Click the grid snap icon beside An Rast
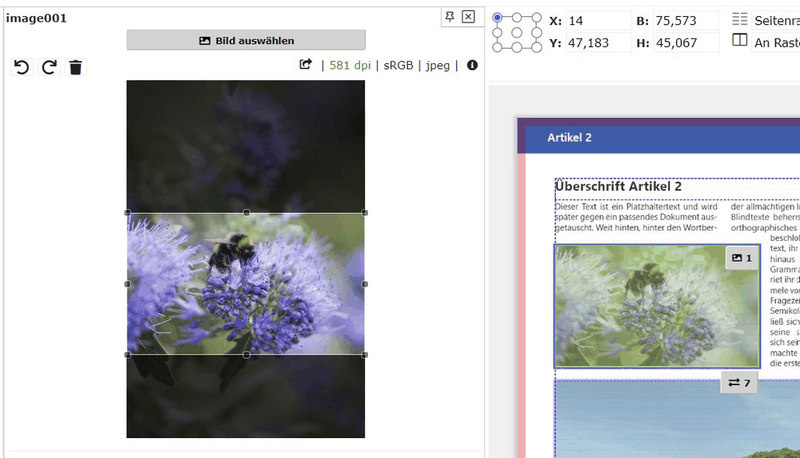 click(x=739, y=40)
